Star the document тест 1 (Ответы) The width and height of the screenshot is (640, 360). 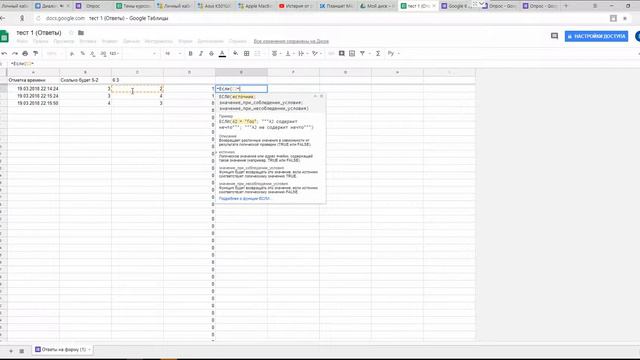(x=71, y=33)
